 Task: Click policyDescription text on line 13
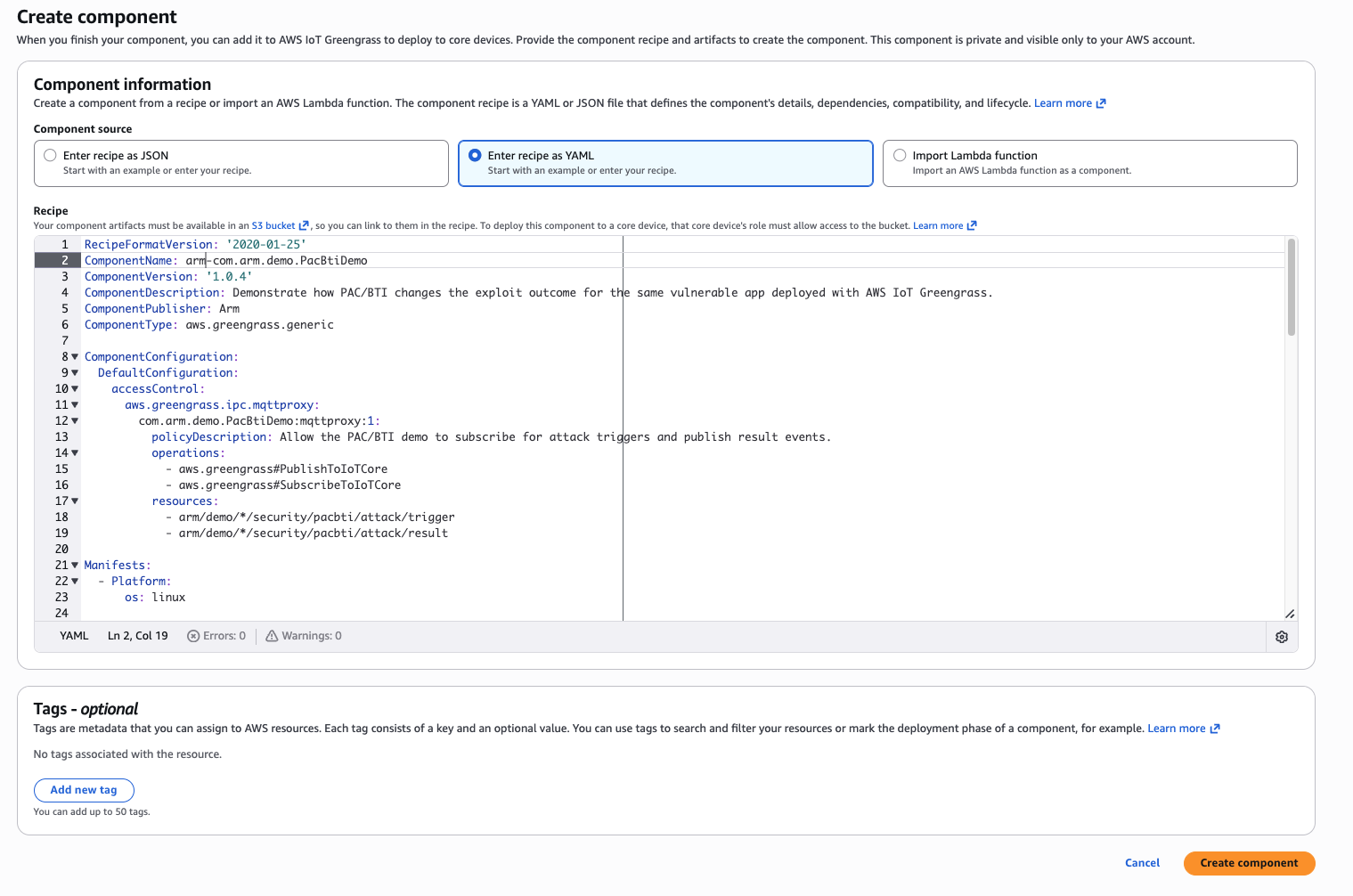[x=491, y=437]
